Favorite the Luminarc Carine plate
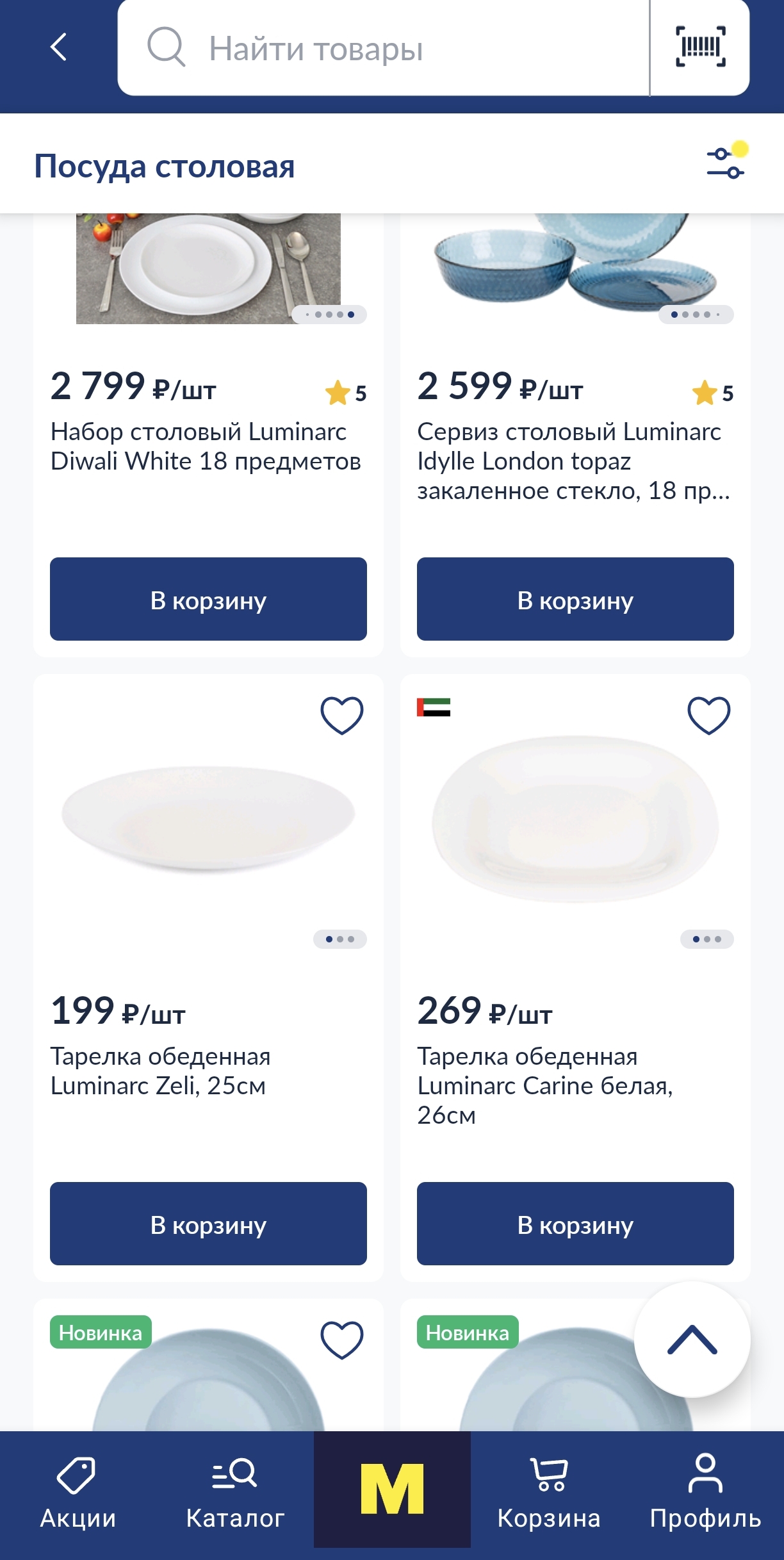 (708, 715)
